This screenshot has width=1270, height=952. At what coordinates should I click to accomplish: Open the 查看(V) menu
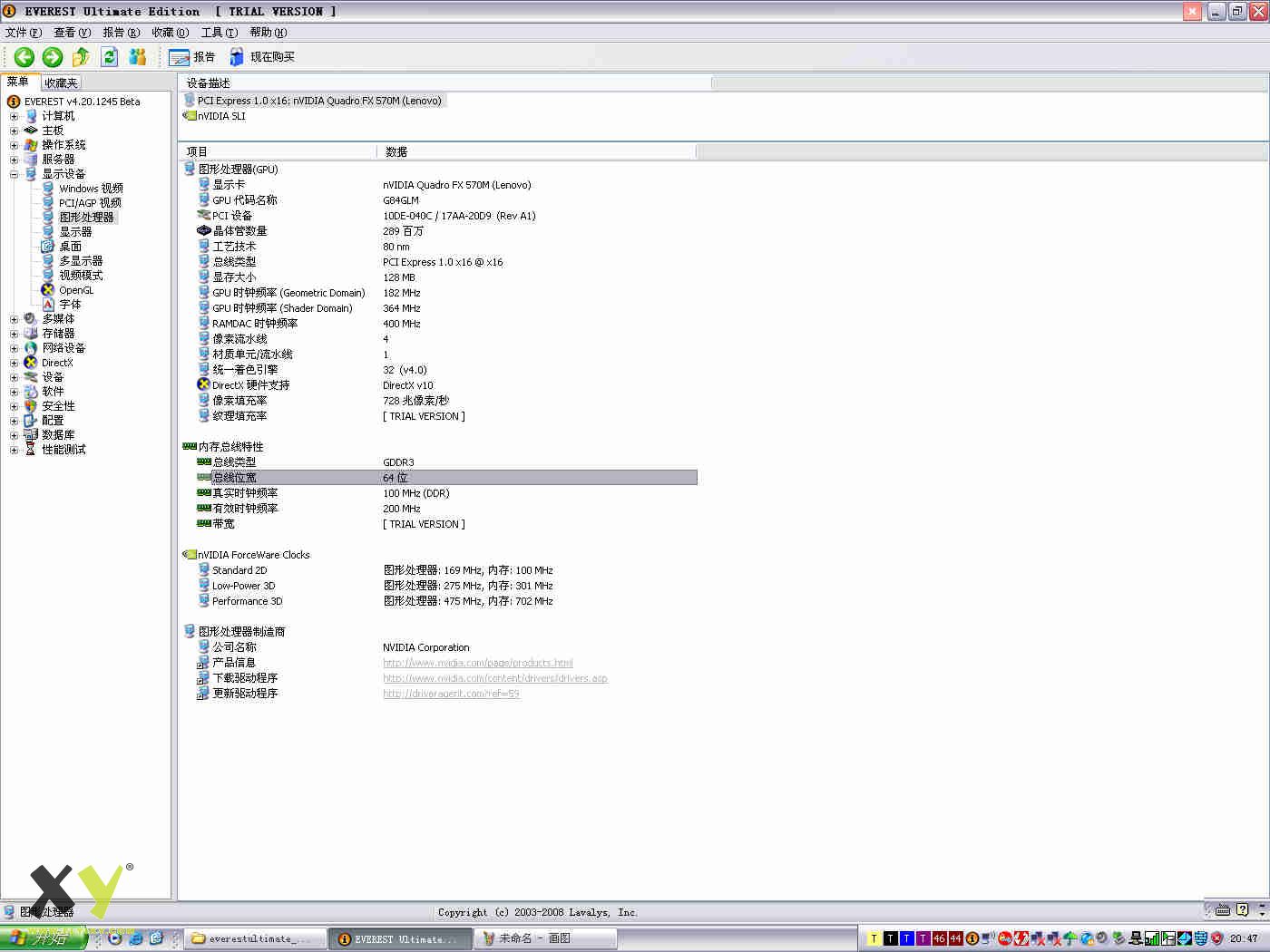(73, 33)
